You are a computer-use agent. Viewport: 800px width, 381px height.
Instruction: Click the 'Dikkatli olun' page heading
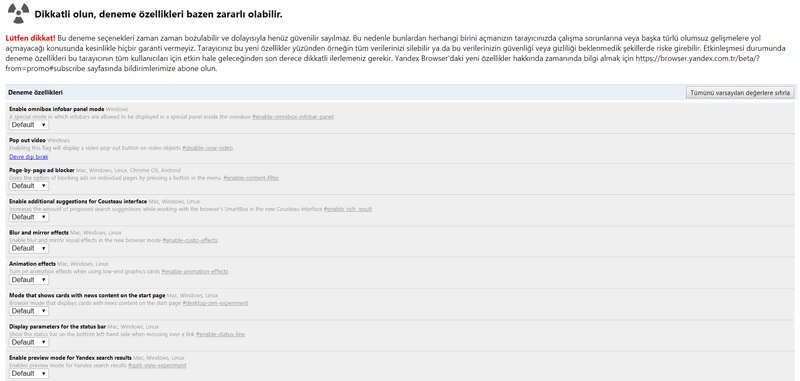[158, 14]
